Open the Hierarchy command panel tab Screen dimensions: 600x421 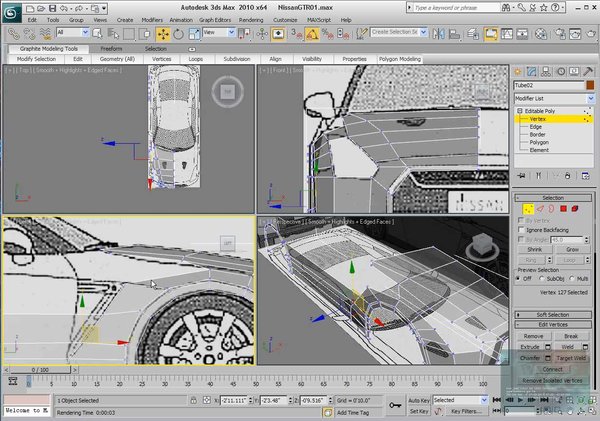[545, 72]
